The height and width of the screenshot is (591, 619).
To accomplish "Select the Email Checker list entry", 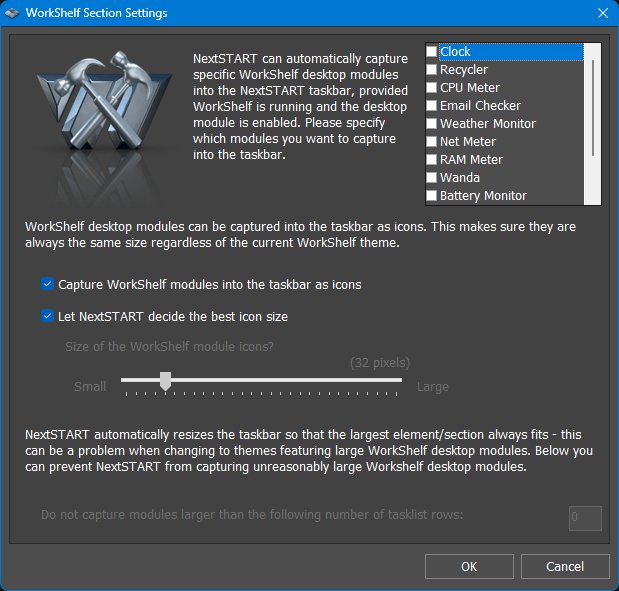I will tap(480, 105).
